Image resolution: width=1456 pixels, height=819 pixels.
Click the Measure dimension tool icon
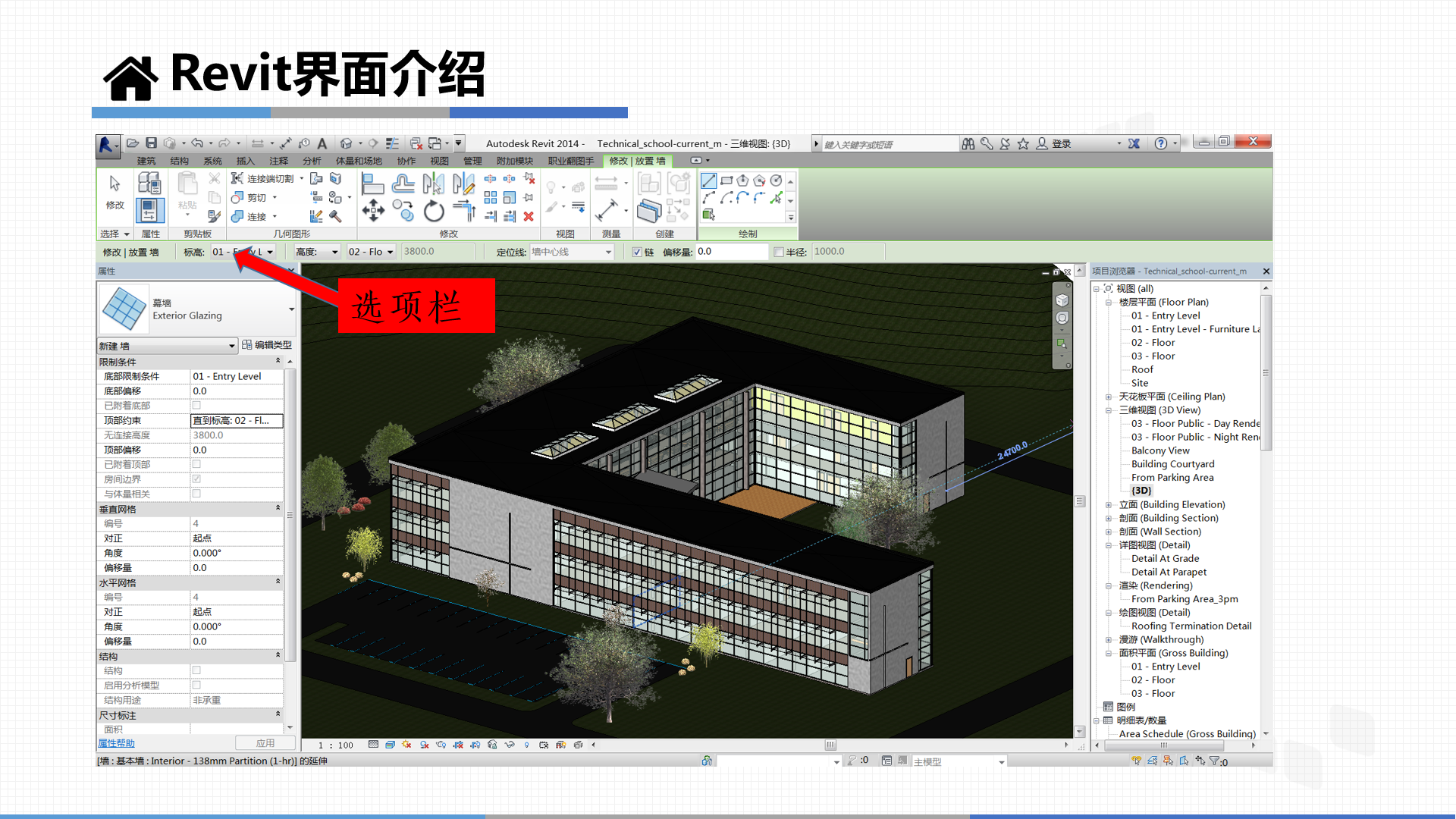(607, 210)
